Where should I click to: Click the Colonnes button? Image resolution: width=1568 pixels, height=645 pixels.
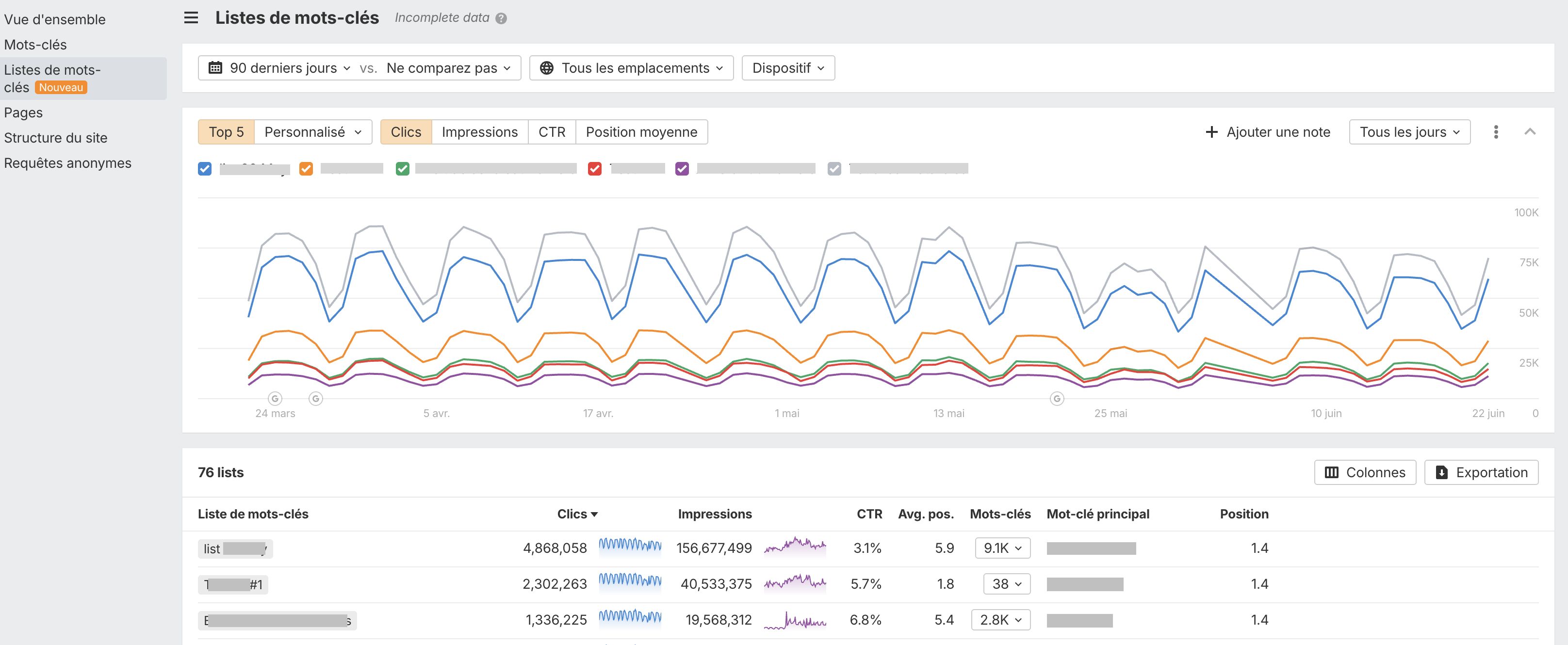1365,472
